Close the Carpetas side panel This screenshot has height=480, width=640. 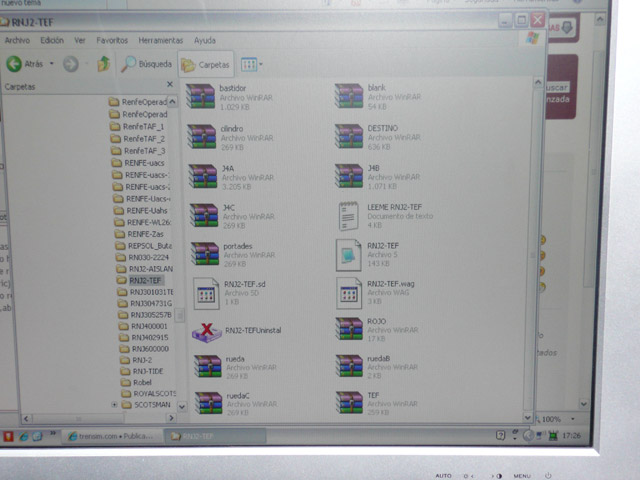[x=169, y=86]
